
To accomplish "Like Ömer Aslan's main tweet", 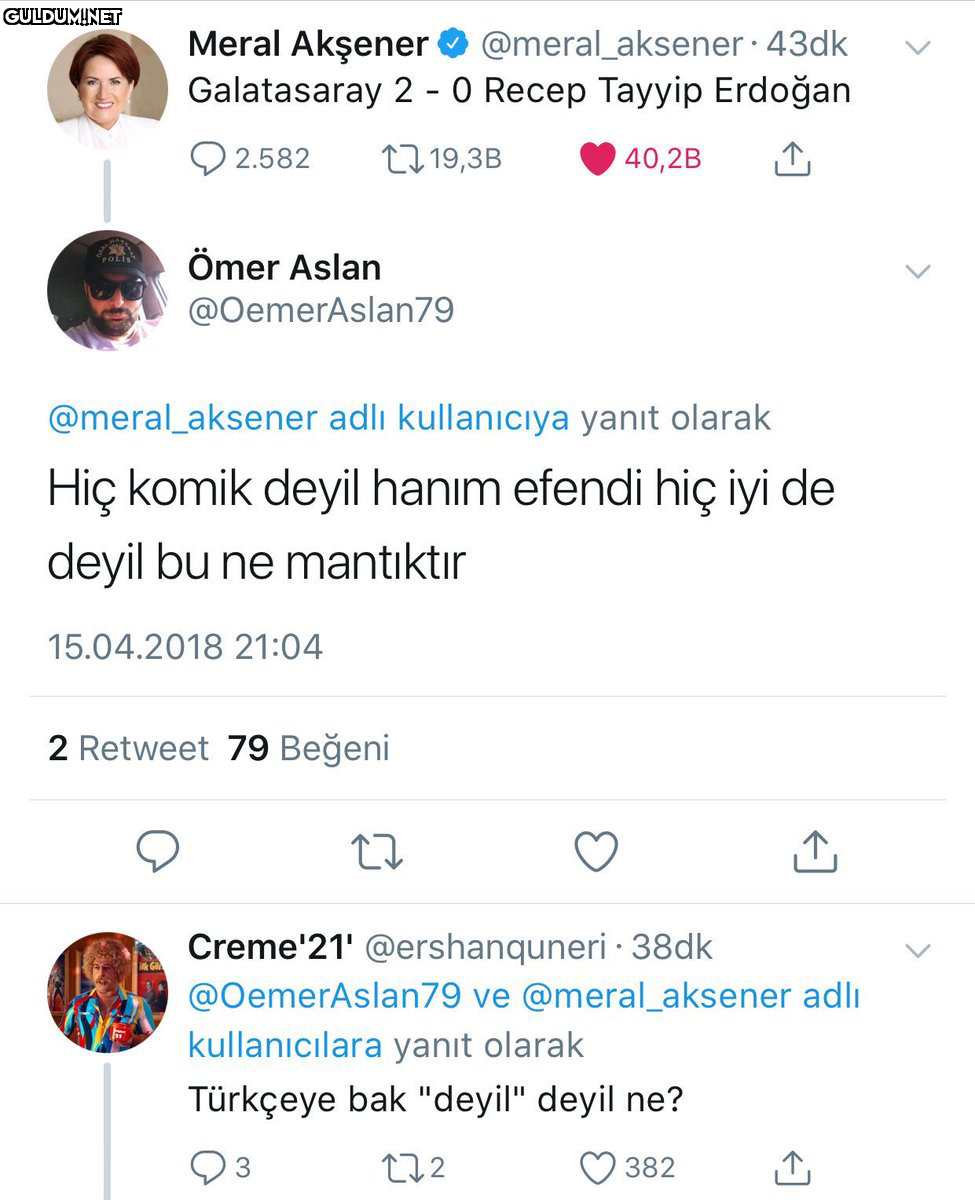I will [596, 851].
